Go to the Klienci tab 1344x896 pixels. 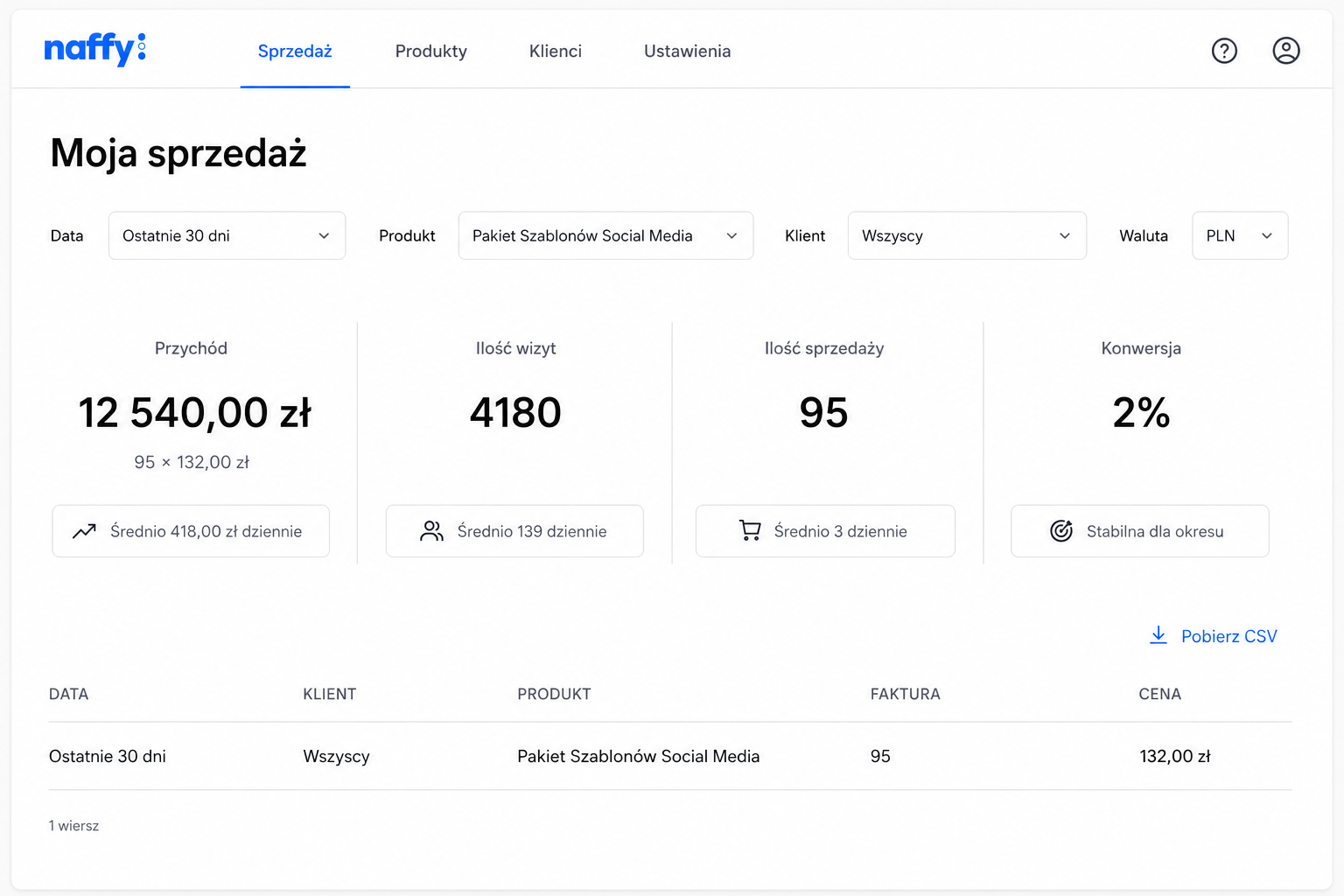pos(555,51)
